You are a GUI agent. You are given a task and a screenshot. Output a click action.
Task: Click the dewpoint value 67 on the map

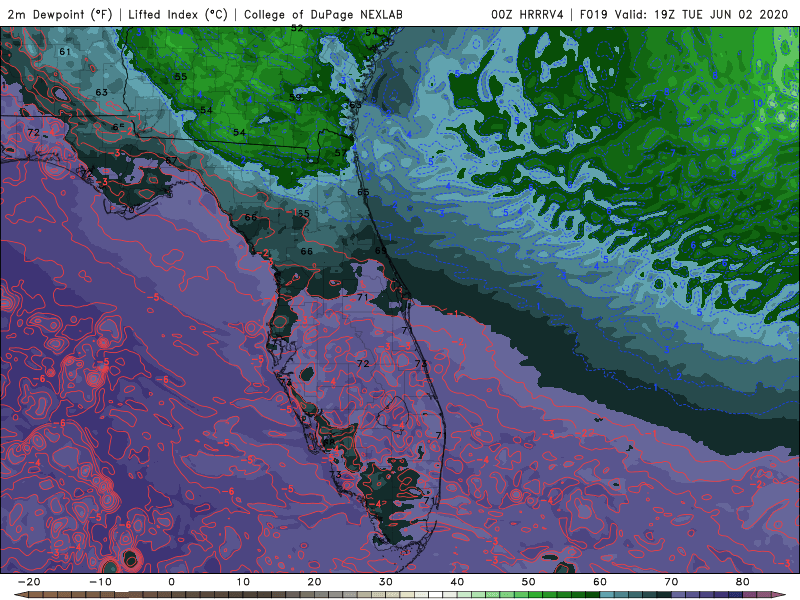(171, 160)
